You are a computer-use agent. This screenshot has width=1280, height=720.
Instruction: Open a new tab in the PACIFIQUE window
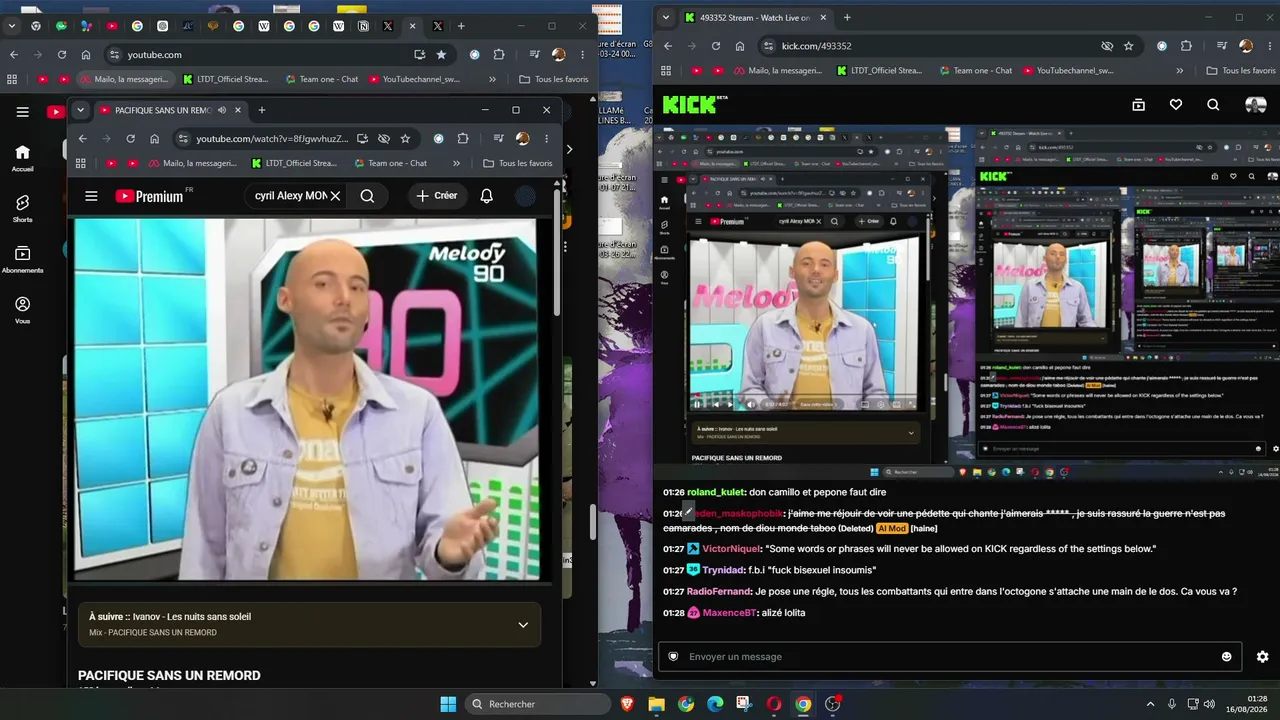(262, 110)
